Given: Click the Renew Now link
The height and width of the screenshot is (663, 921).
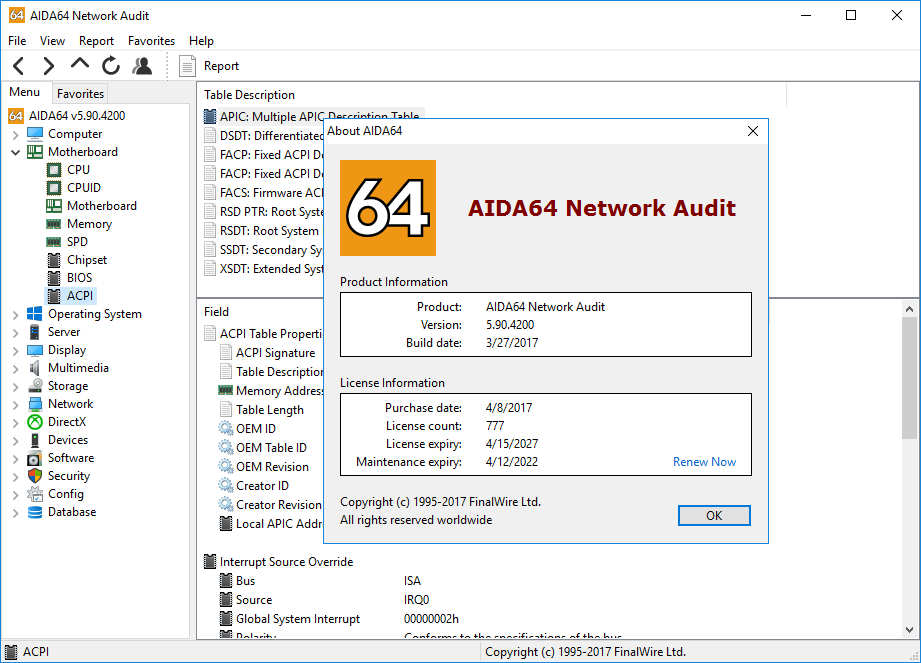Looking at the screenshot, I should (x=704, y=462).
